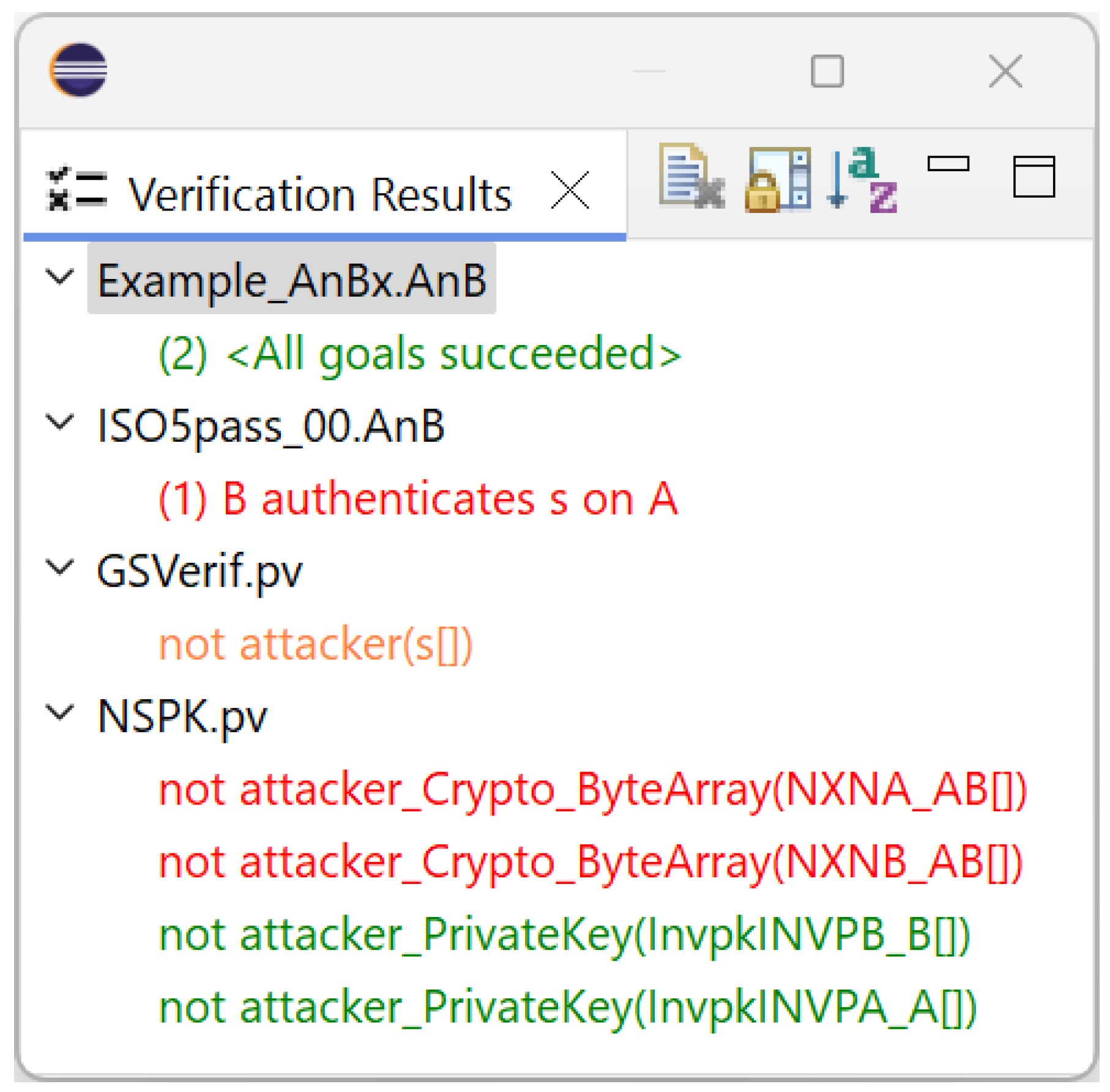Screen dimensions: 1110x1092
Task: Click the remove results document icon
Action: coord(691,177)
